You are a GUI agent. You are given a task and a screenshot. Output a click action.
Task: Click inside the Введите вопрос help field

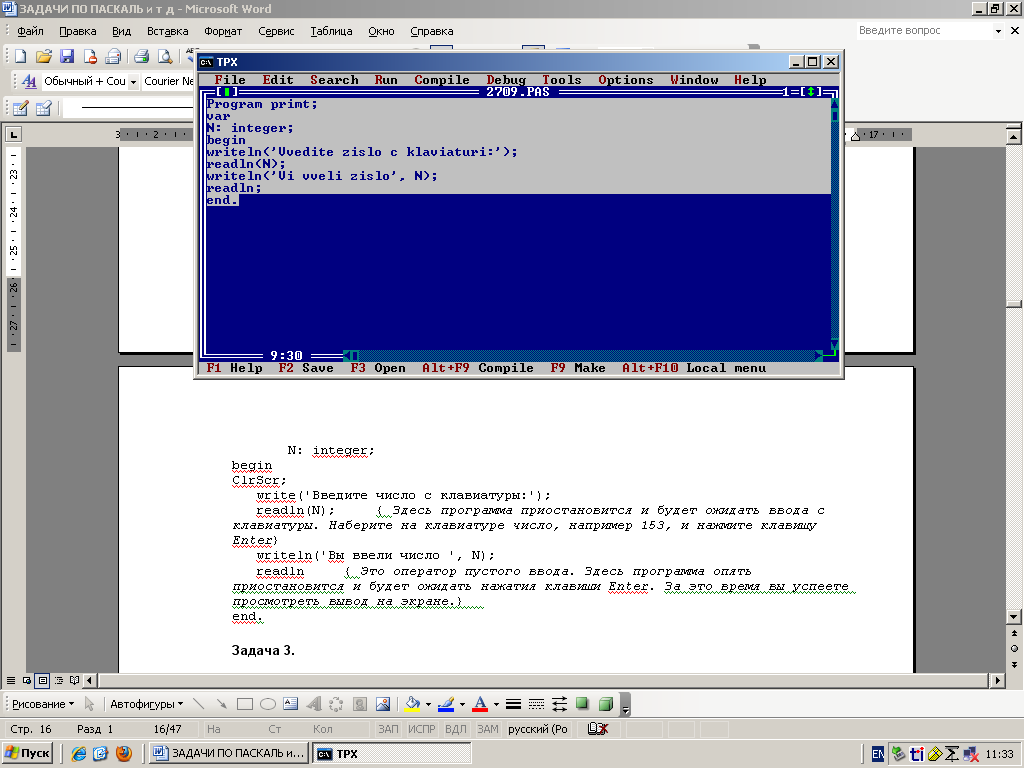[x=923, y=31]
